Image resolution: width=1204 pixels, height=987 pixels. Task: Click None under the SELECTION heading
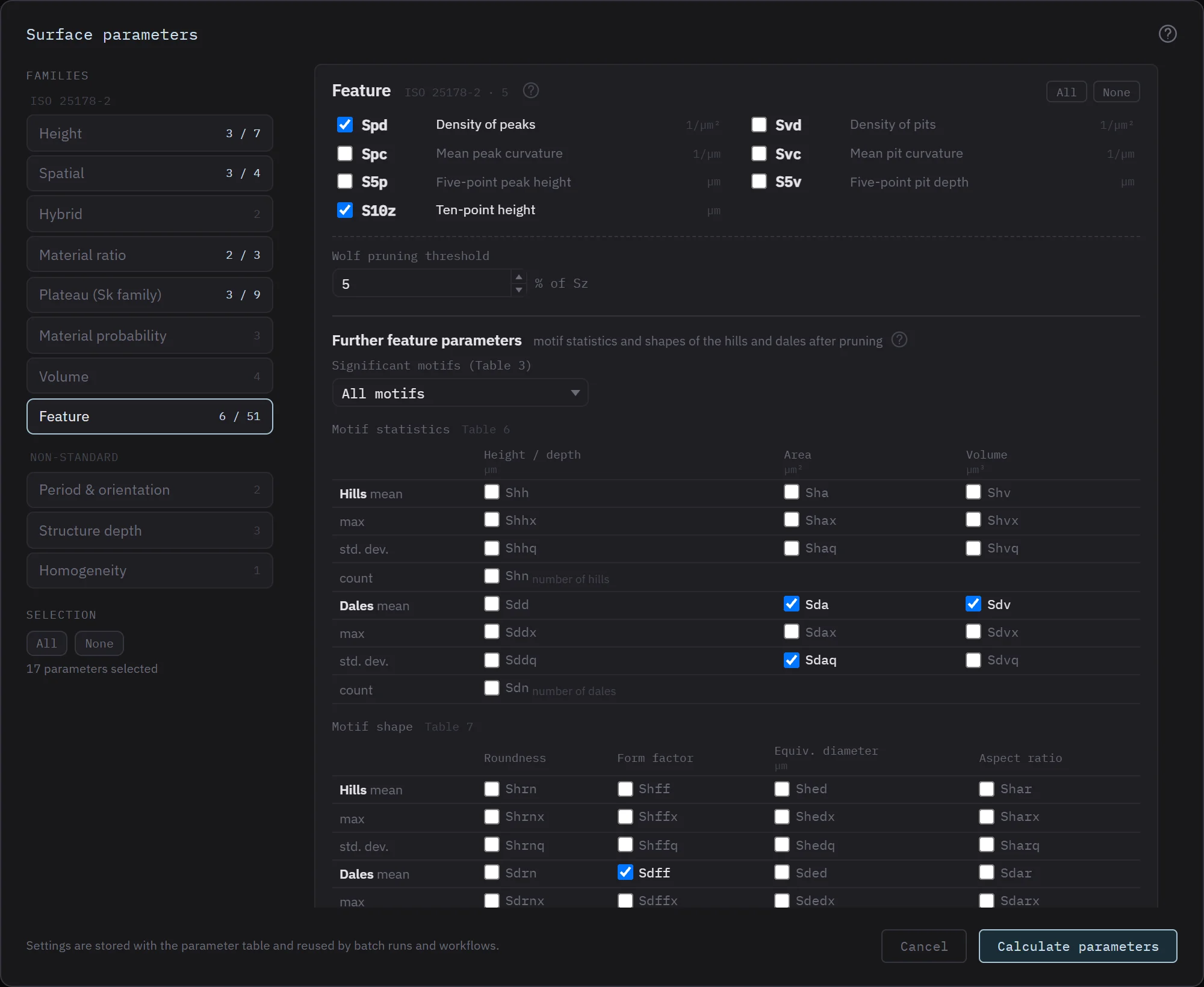pyautogui.click(x=99, y=643)
